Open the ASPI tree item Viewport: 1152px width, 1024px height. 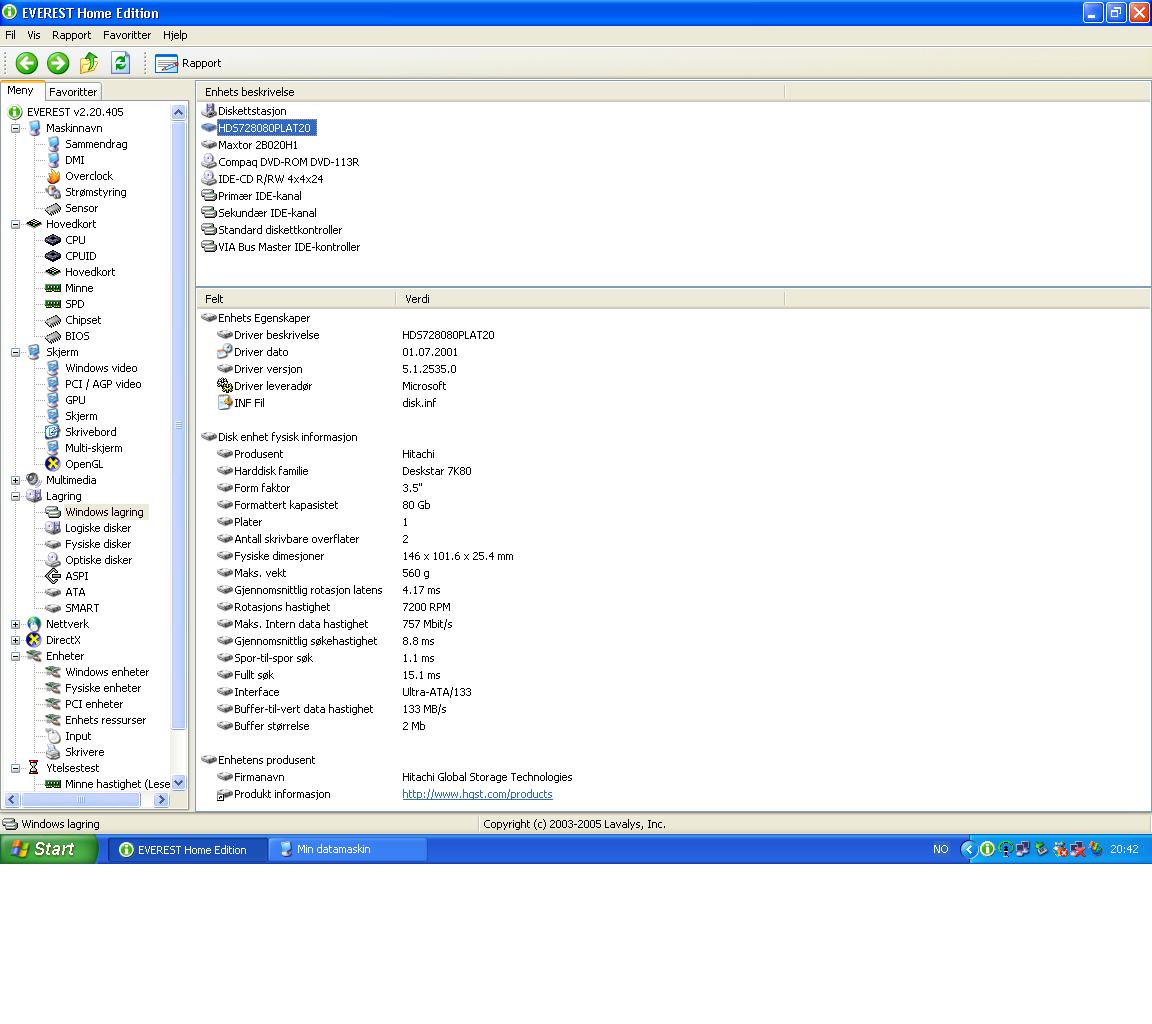[67, 576]
